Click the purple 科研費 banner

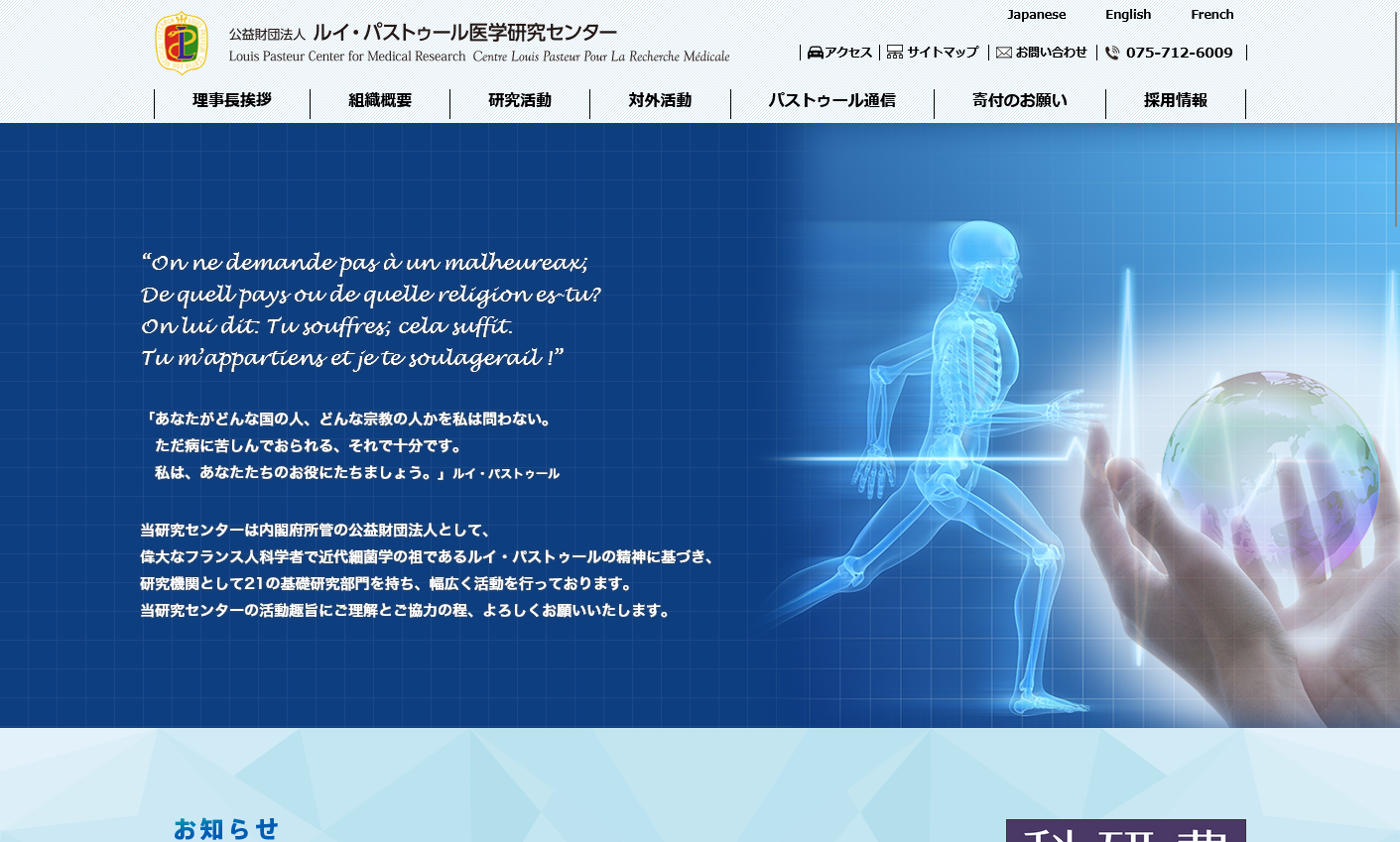pos(1125,831)
